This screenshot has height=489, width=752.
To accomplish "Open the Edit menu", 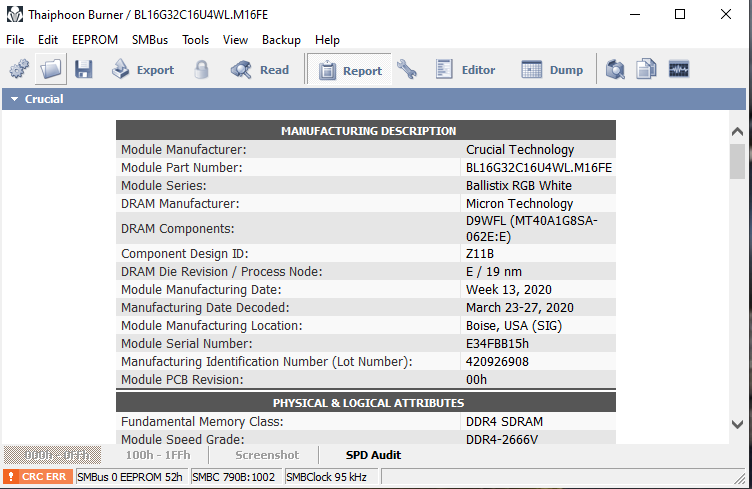I will tap(48, 40).
